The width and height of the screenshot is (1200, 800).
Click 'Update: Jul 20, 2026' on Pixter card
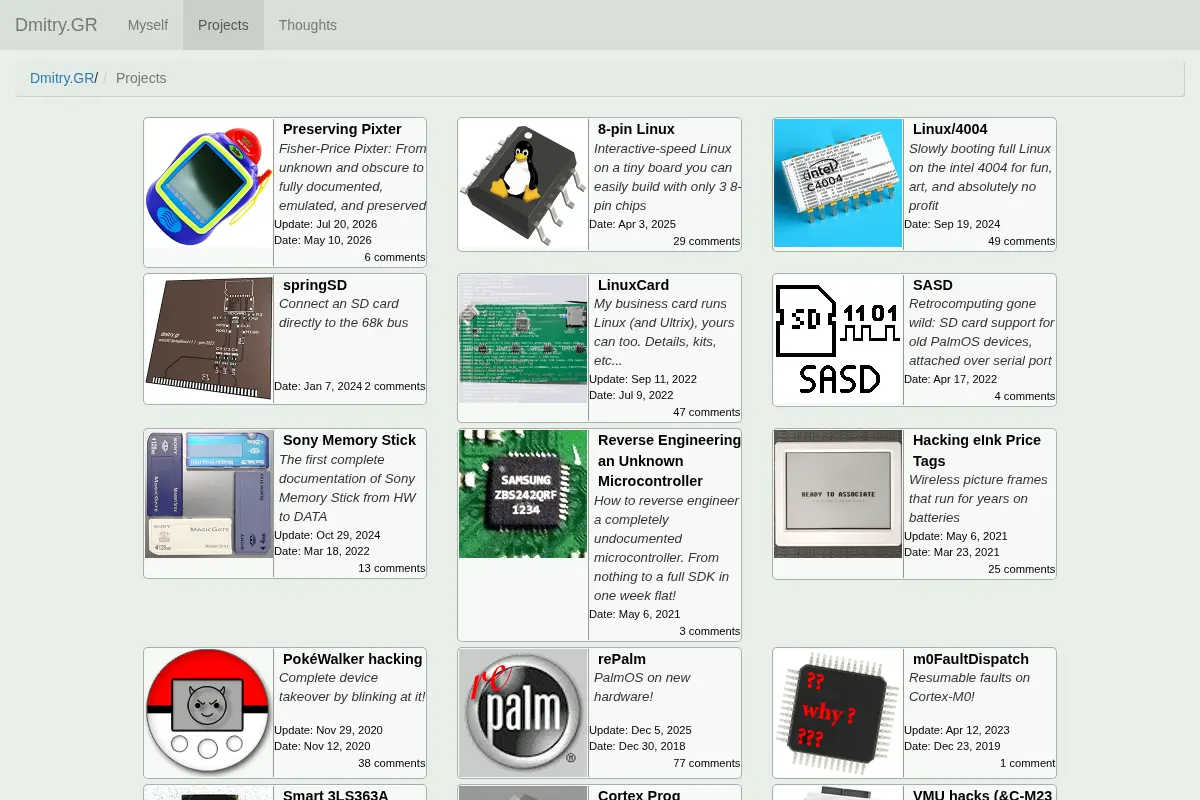click(326, 224)
